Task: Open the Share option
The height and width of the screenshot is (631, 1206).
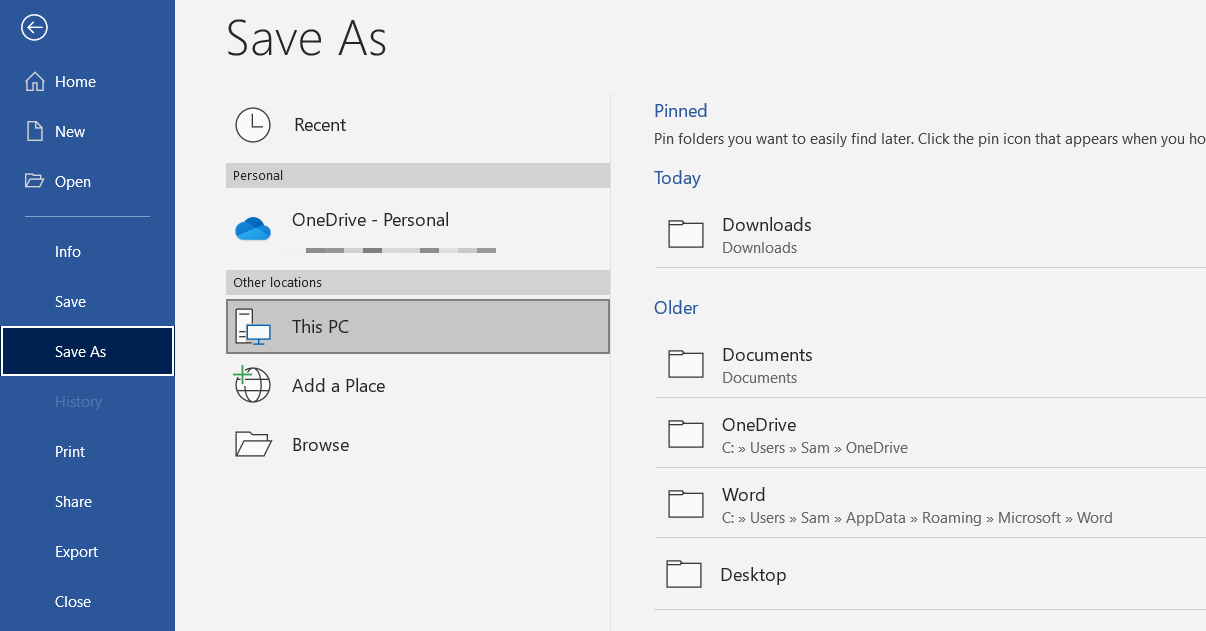Action: coord(88,502)
